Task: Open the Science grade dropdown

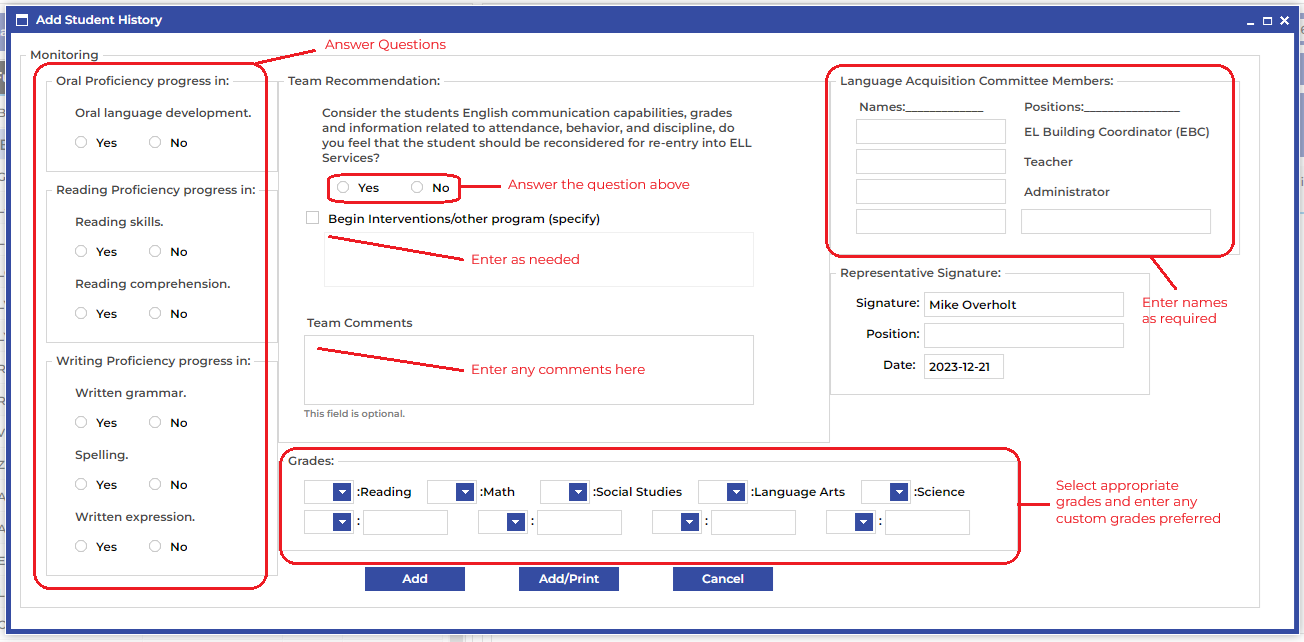Action: click(899, 492)
